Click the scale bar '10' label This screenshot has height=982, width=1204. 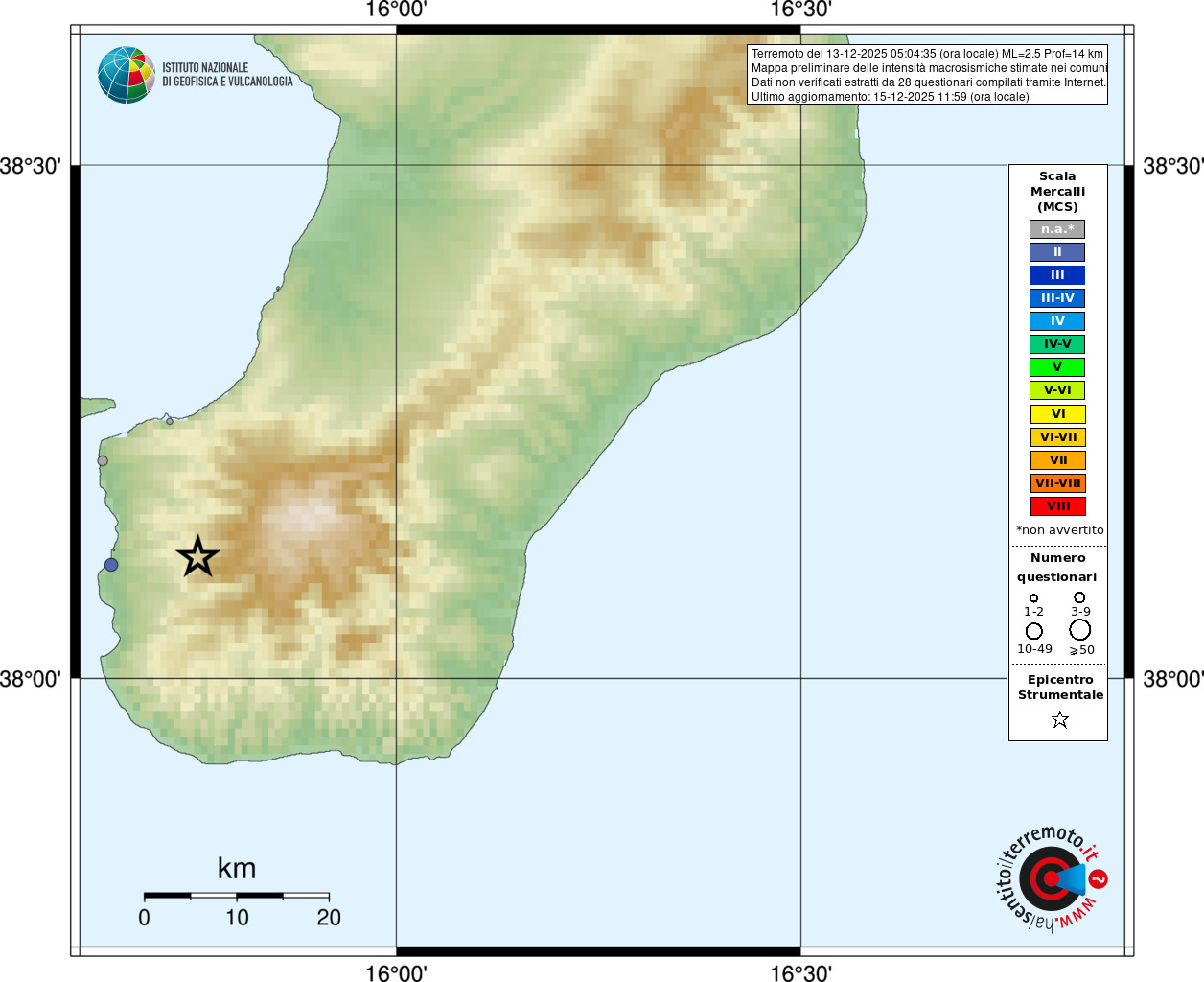[x=237, y=918]
